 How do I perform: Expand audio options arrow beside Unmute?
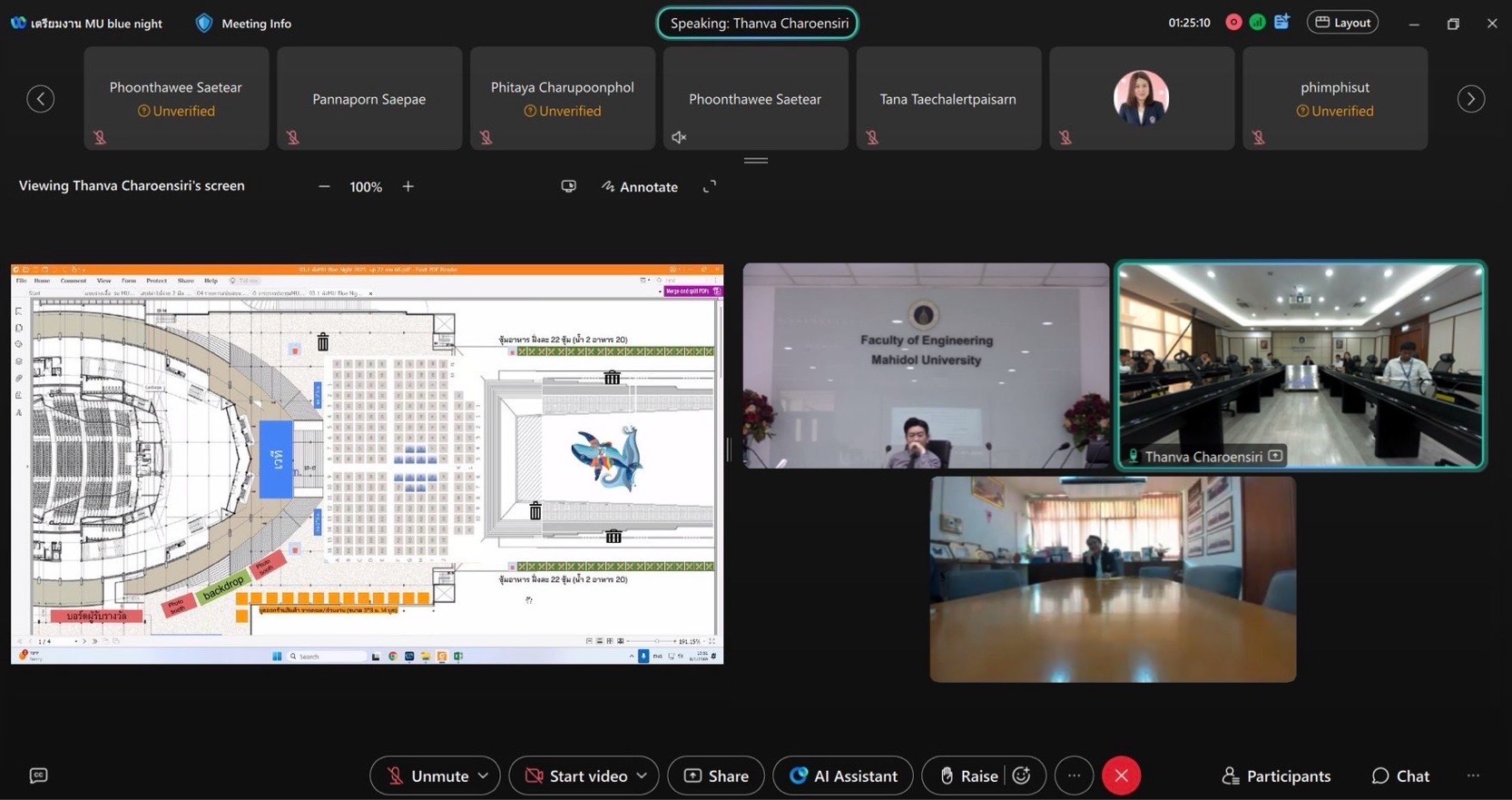[x=484, y=775]
